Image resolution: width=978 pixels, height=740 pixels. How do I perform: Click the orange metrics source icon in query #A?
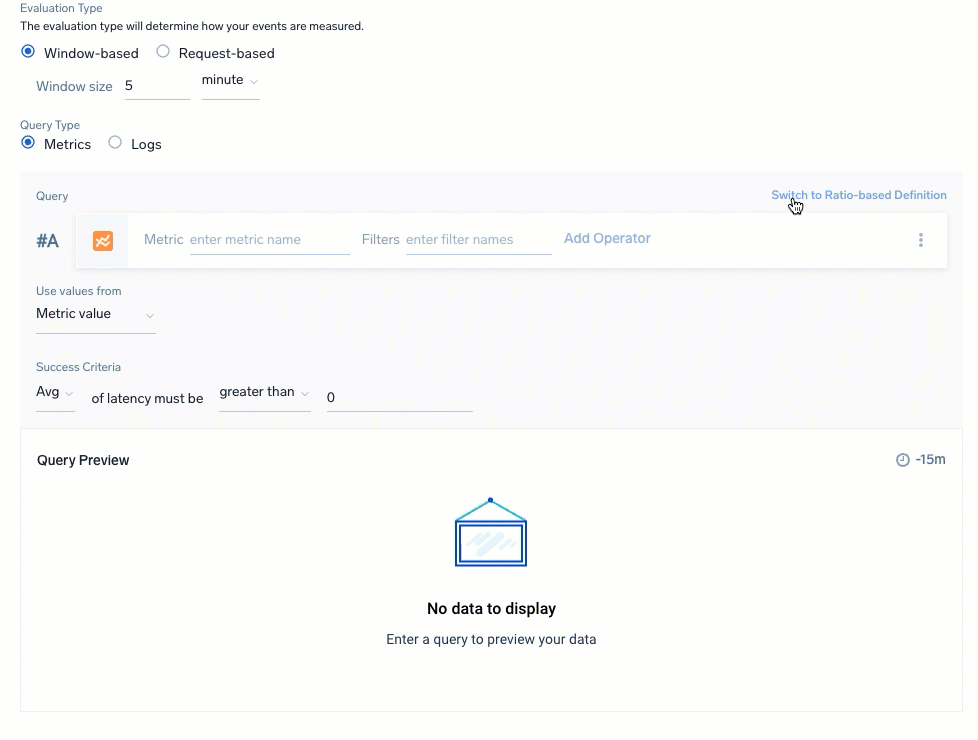pyautogui.click(x=102, y=240)
